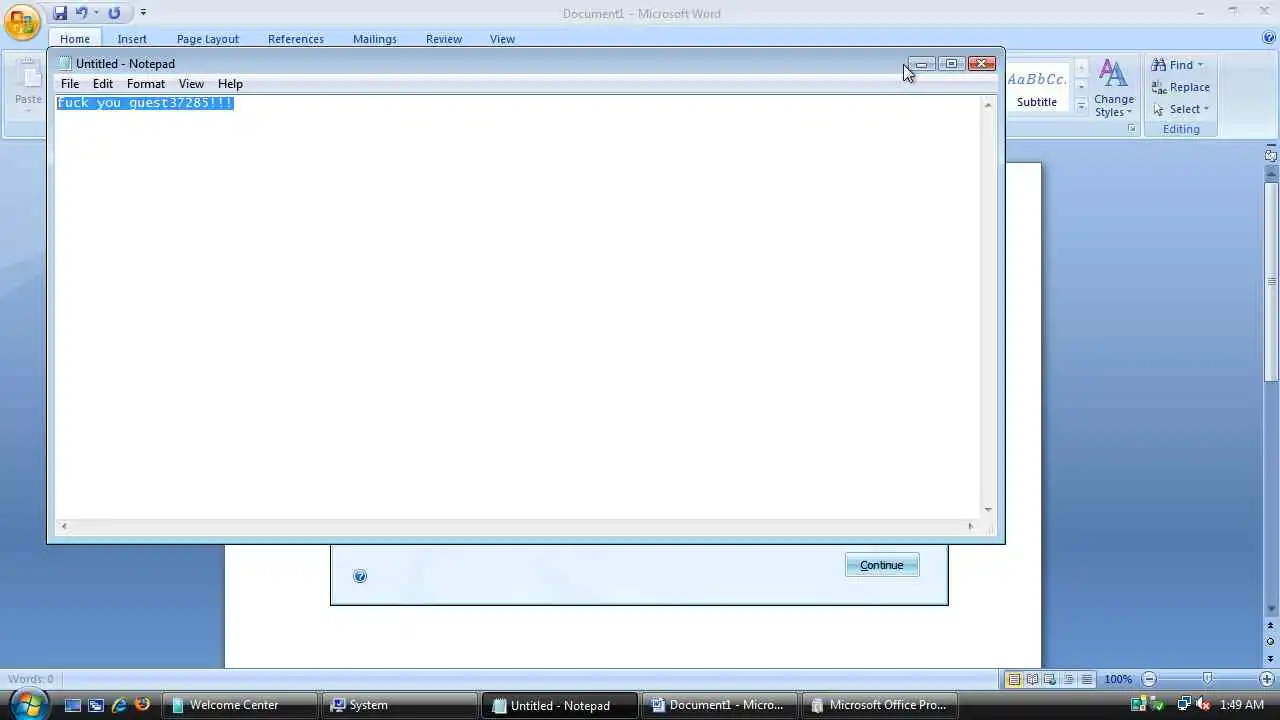The image size is (1280, 720).
Task: Open Welcome Center from the taskbar
Action: click(240, 705)
